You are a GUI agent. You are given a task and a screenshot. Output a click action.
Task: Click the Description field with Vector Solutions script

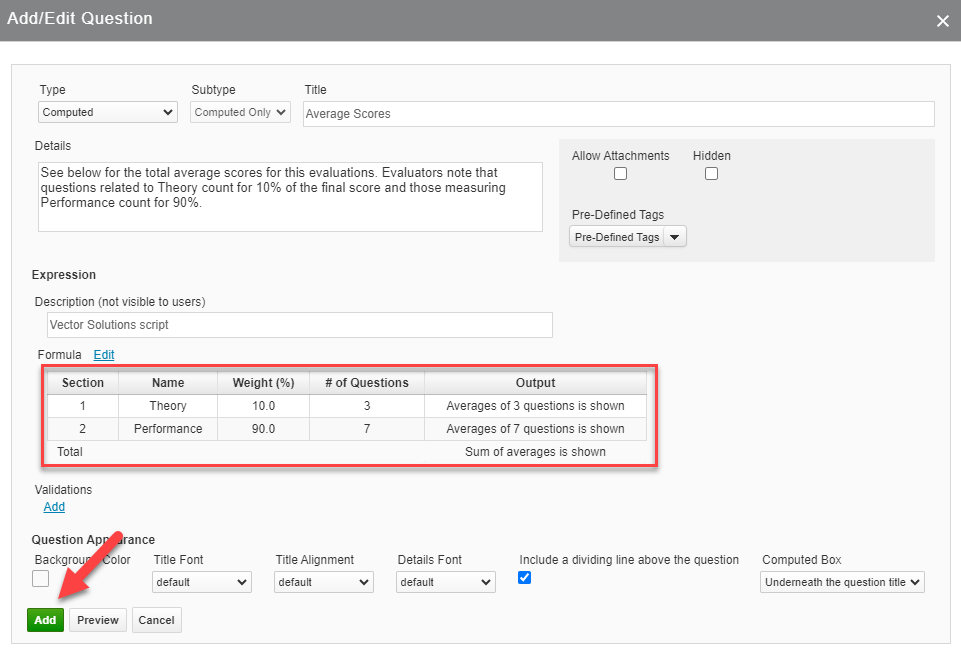pos(299,325)
